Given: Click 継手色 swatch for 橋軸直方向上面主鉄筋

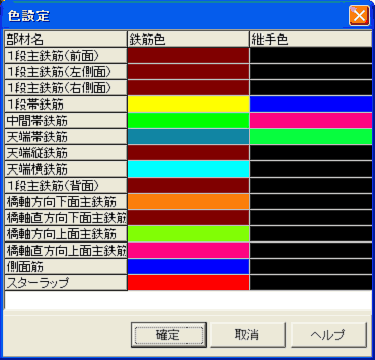Looking at the screenshot, I should click(x=311, y=250).
